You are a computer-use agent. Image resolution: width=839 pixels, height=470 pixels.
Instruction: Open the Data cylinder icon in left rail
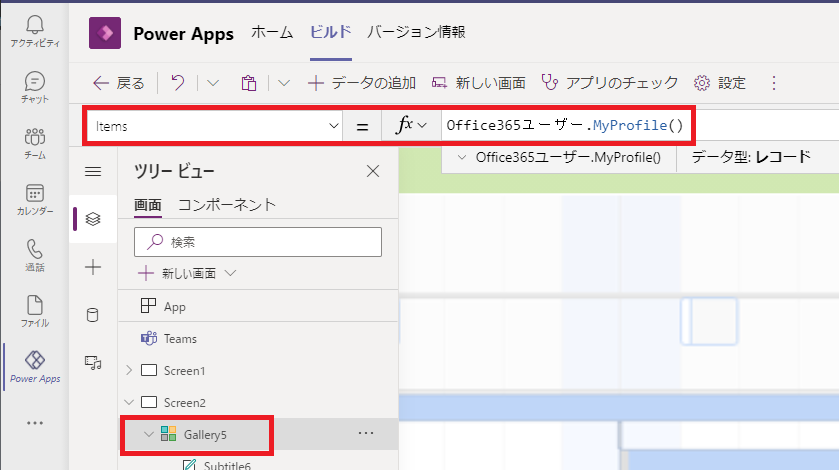pyautogui.click(x=93, y=315)
